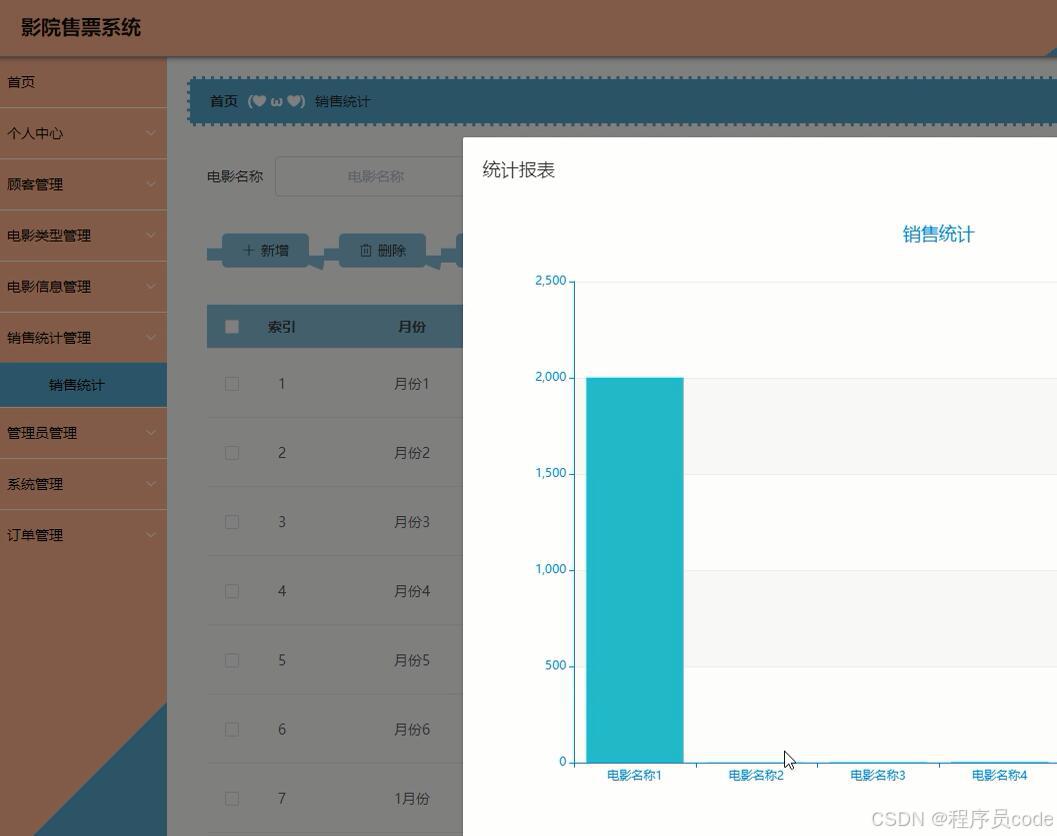Expand the 管理员管理 sidebar menu
Screen dimensions: 1057x836
(83, 433)
